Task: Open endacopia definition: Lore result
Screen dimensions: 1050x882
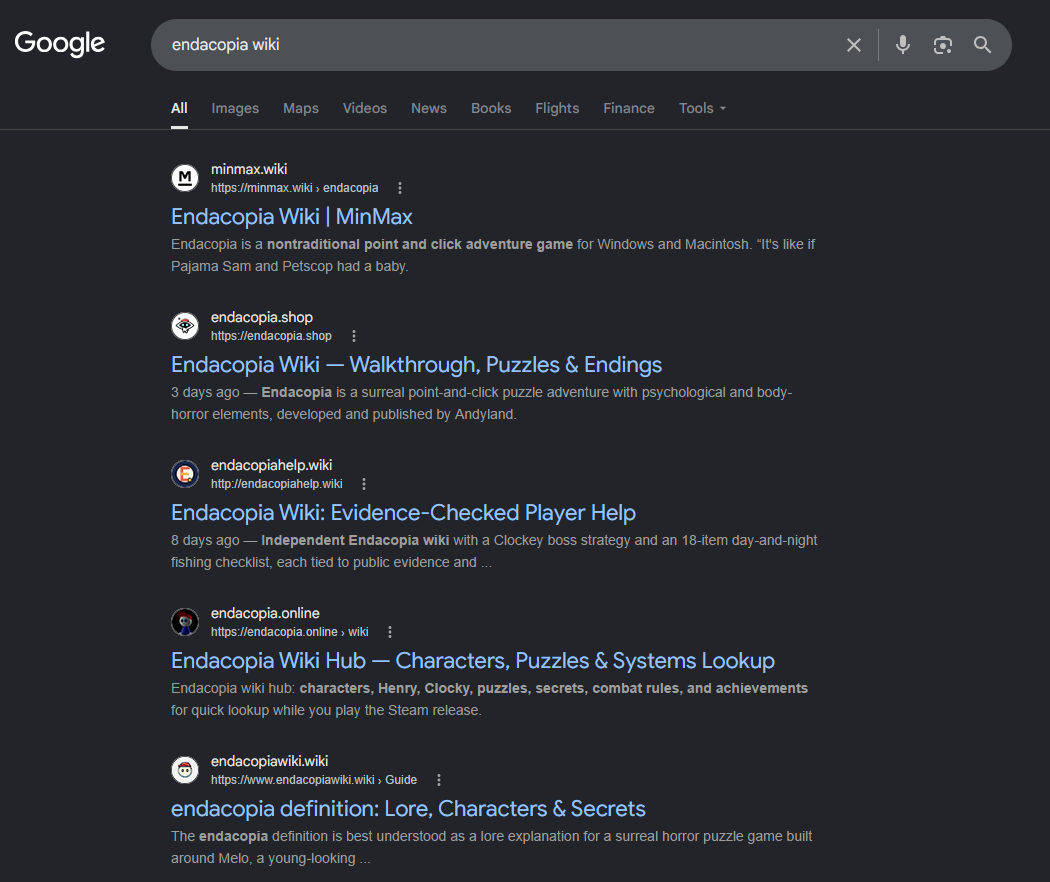Action: tap(408, 809)
